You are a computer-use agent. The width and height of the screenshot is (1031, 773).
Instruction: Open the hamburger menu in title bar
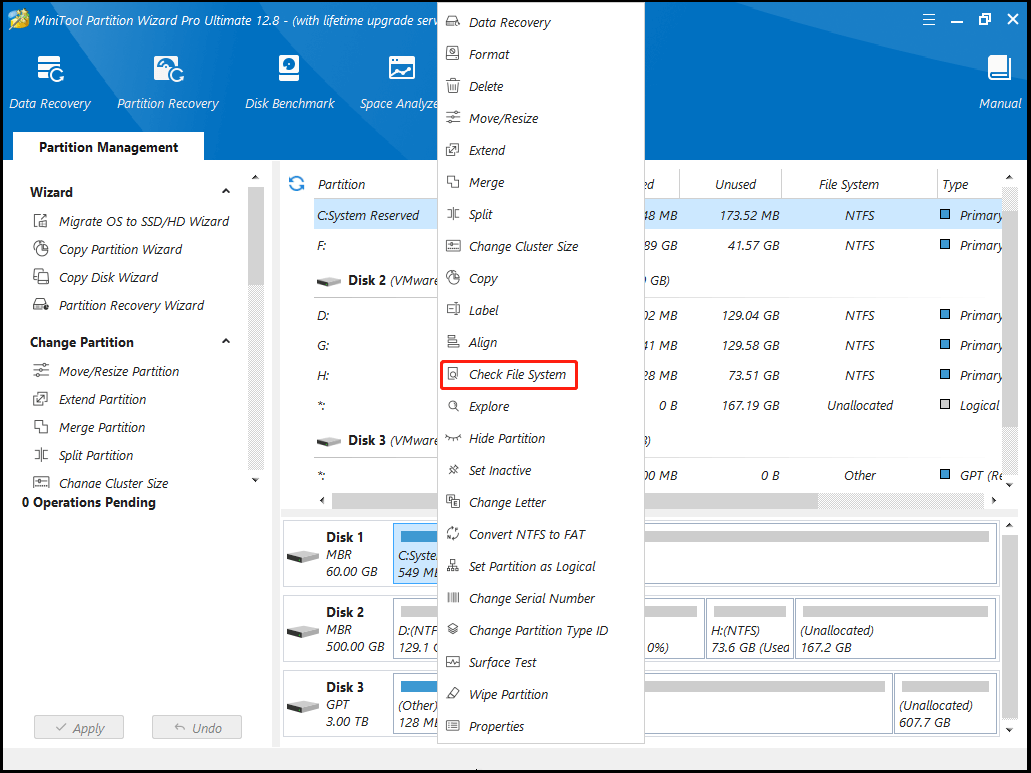(x=928, y=18)
